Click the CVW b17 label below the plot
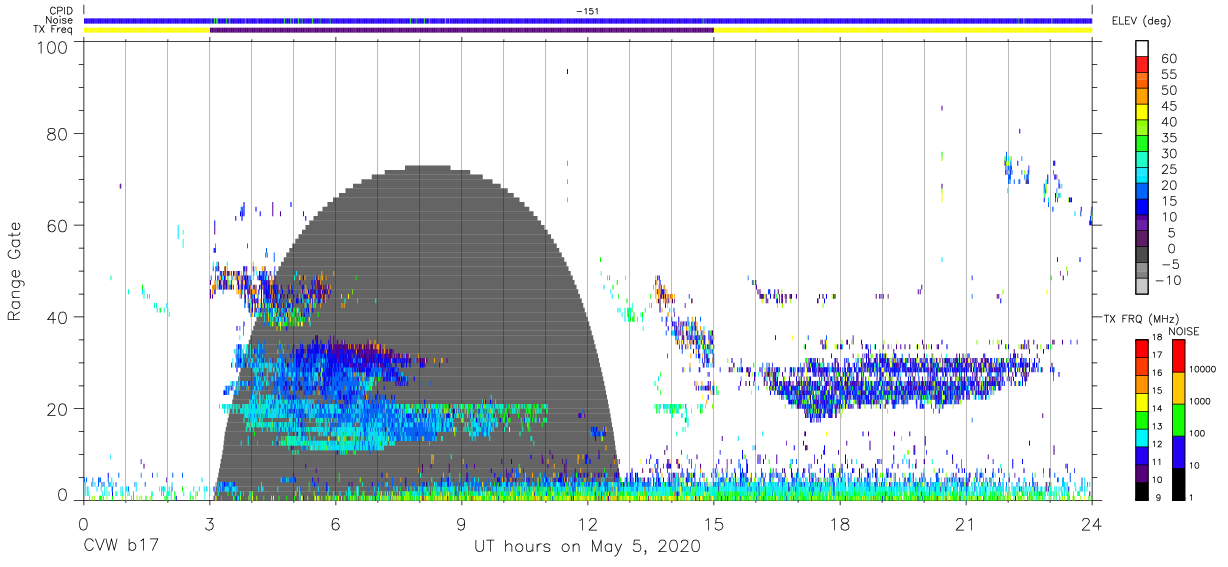 [120, 547]
